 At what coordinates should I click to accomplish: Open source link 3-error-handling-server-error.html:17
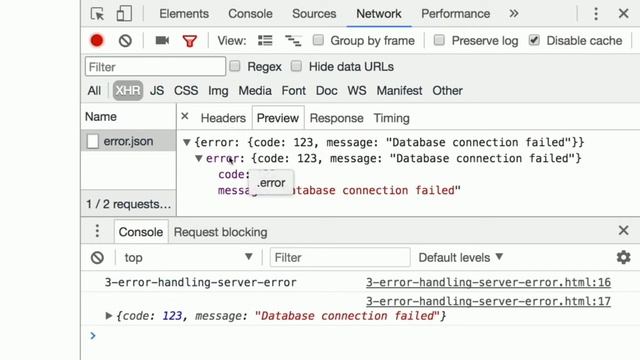point(488,301)
